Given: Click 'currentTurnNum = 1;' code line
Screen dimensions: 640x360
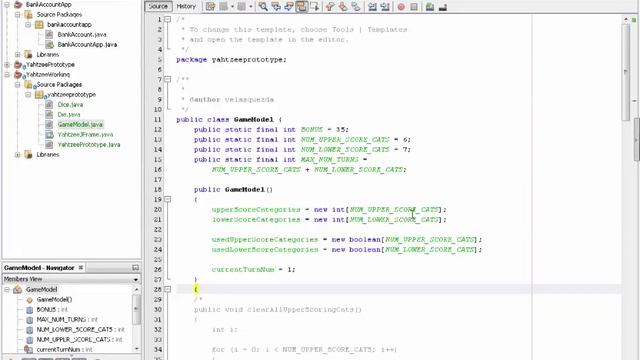Looking at the screenshot, I should (x=253, y=269).
